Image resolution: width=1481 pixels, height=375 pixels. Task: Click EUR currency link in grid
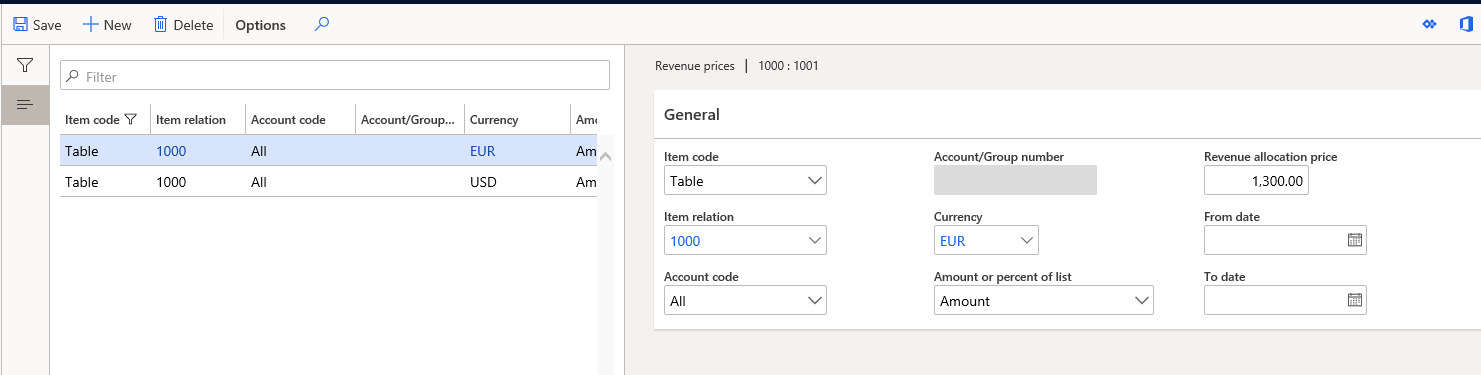[482, 152]
